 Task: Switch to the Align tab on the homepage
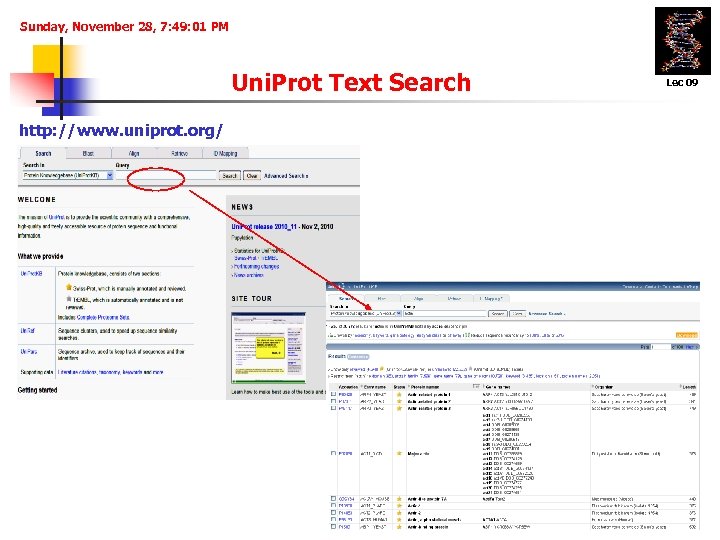tap(134, 153)
